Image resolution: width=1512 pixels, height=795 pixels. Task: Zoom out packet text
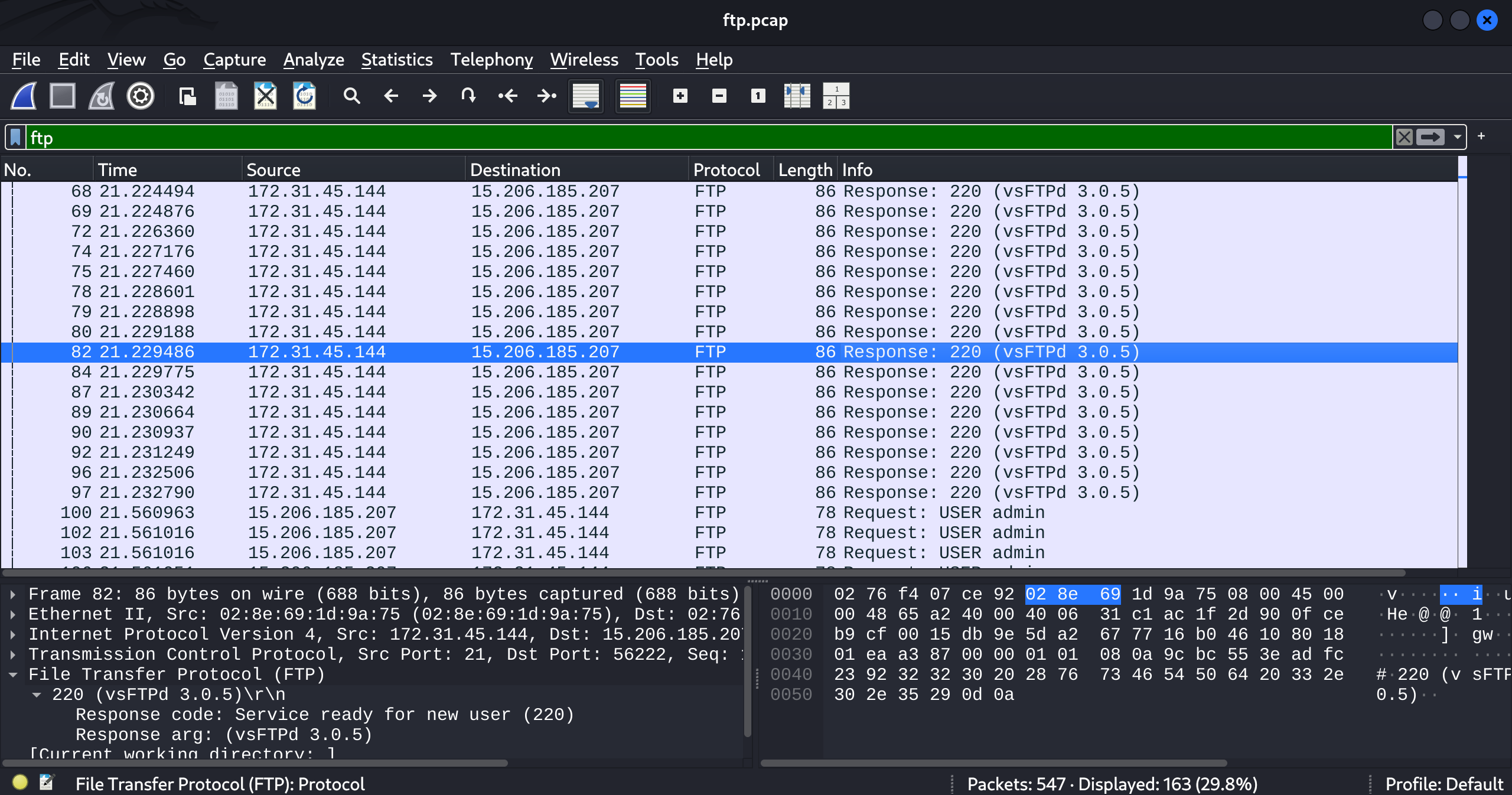point(719,96)
